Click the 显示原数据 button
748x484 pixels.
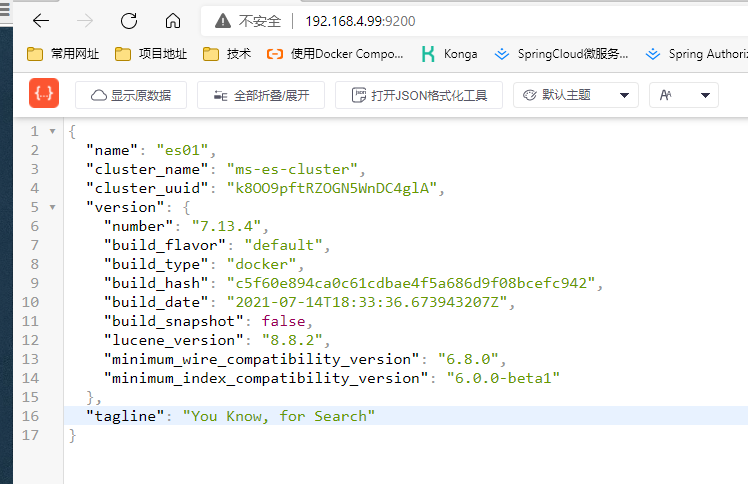[x=131, y=95]
